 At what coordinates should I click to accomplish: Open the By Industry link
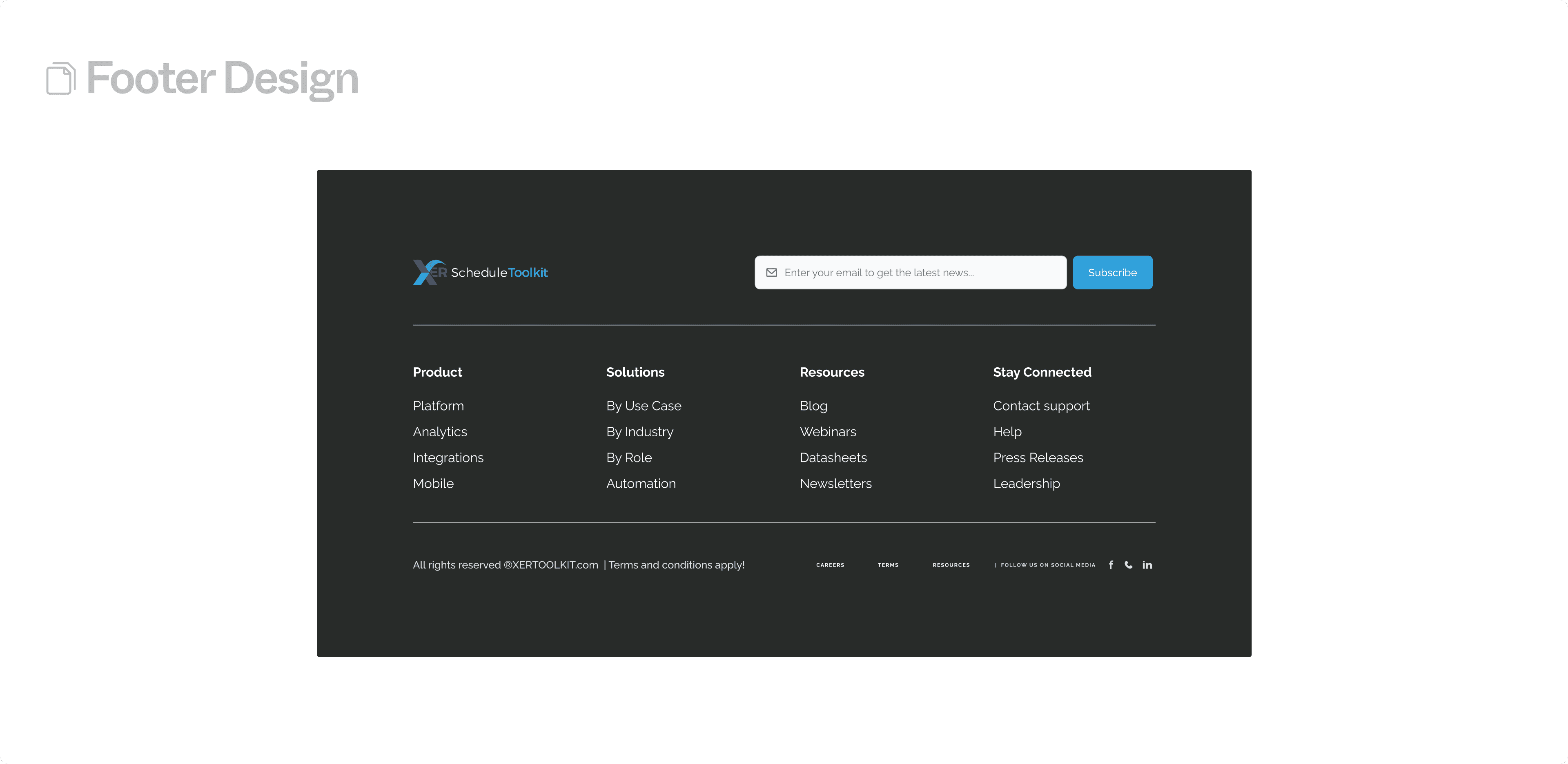point(640,432)
